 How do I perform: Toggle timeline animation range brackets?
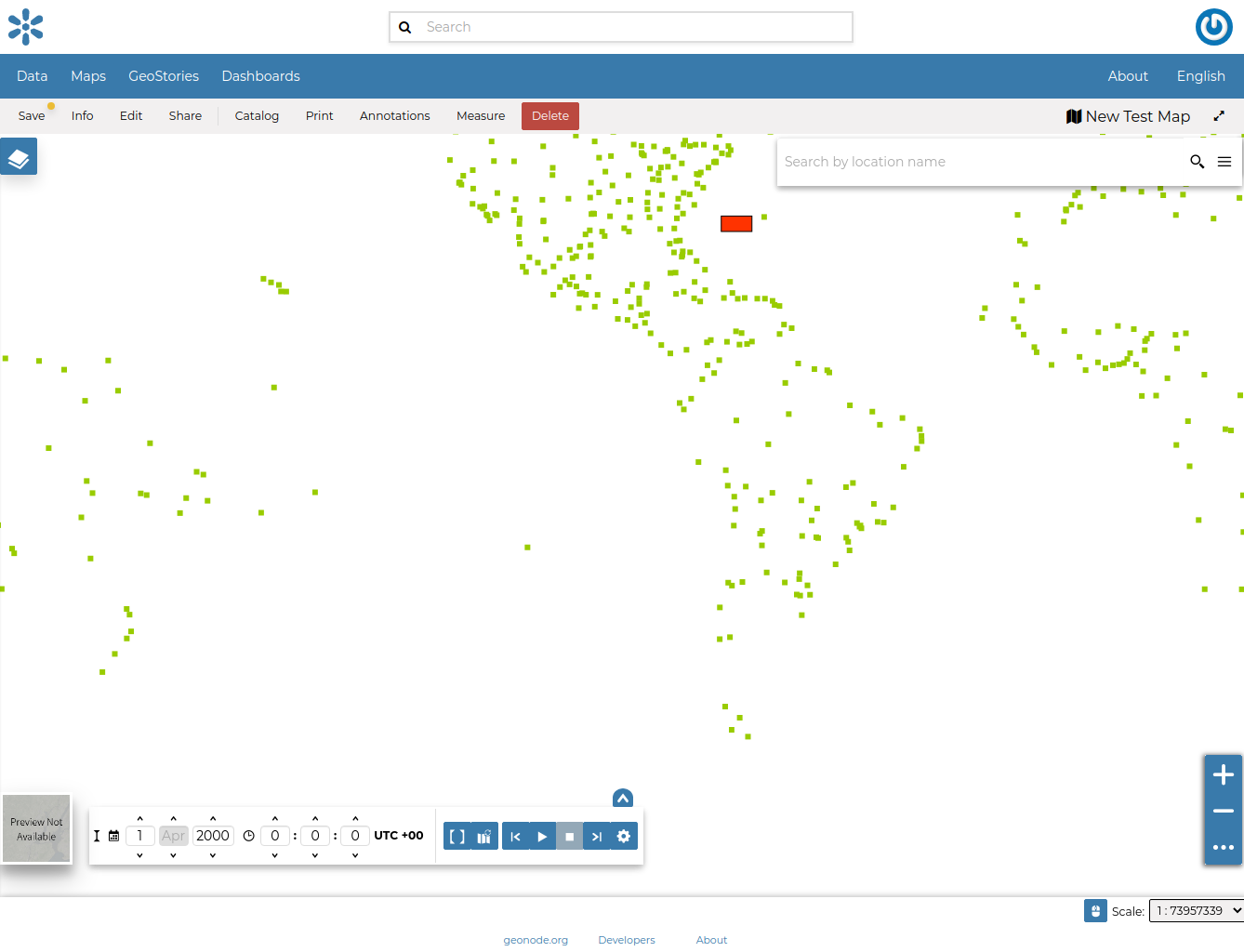457,837
